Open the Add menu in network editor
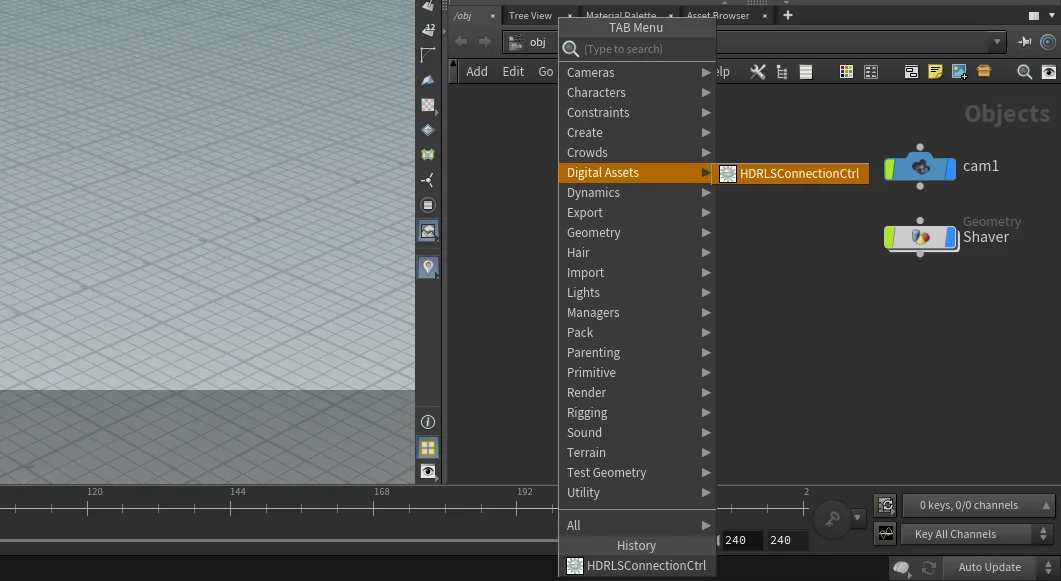 tap(476, 72)
